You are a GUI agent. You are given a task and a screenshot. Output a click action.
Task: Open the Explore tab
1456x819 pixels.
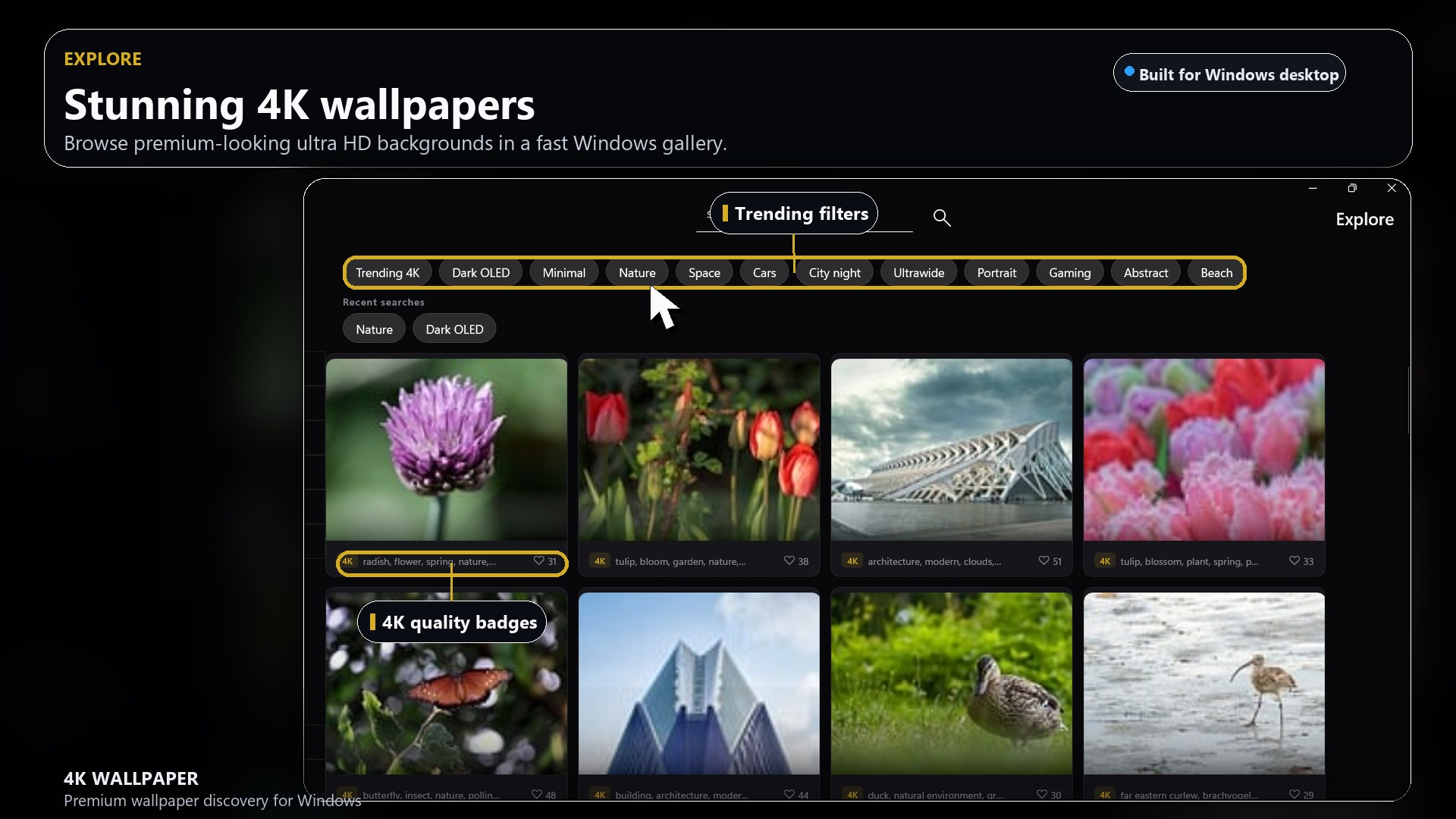(1364, 220)
